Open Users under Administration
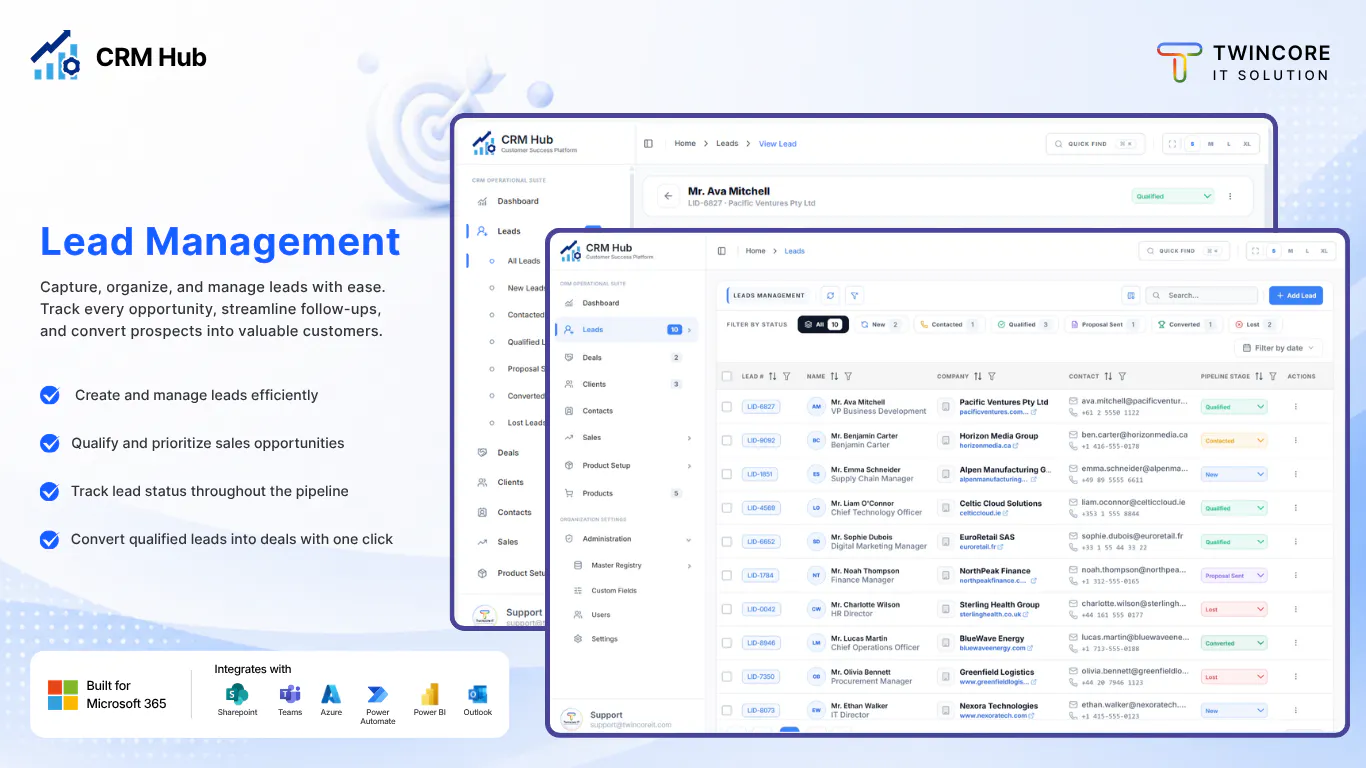This screenshot has width=1366, height=768. click(x=600, y=615)
